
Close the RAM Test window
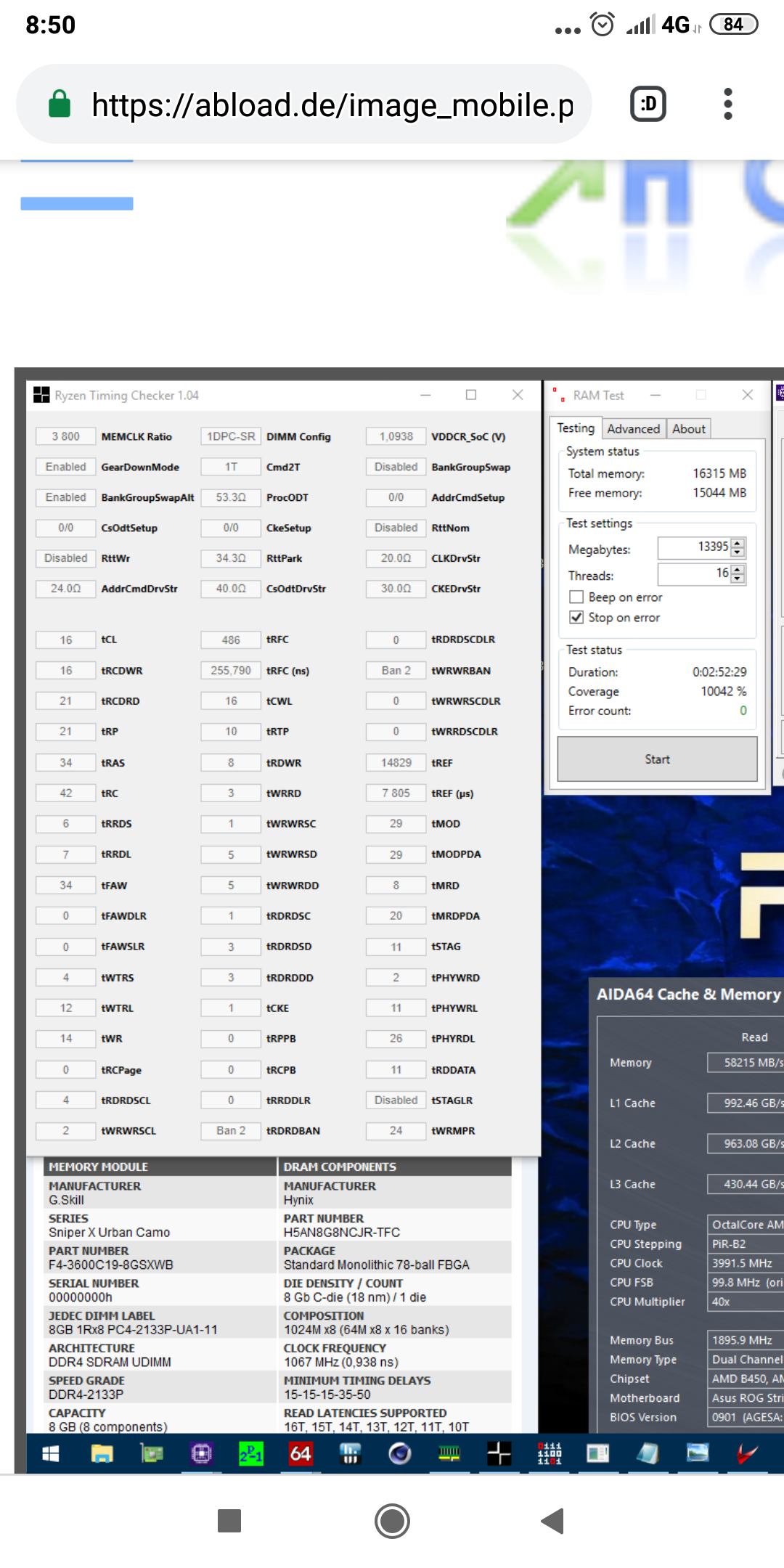point(748,395)
